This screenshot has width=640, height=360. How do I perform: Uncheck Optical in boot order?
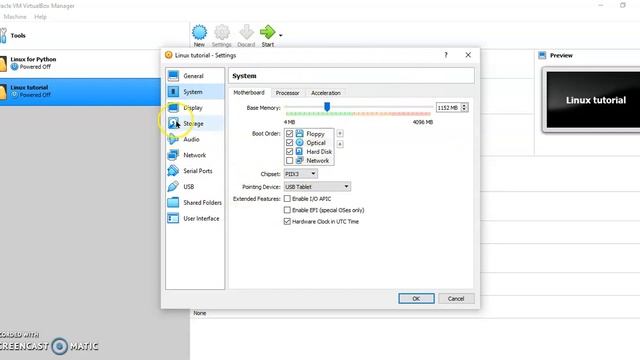coord(289,142)
